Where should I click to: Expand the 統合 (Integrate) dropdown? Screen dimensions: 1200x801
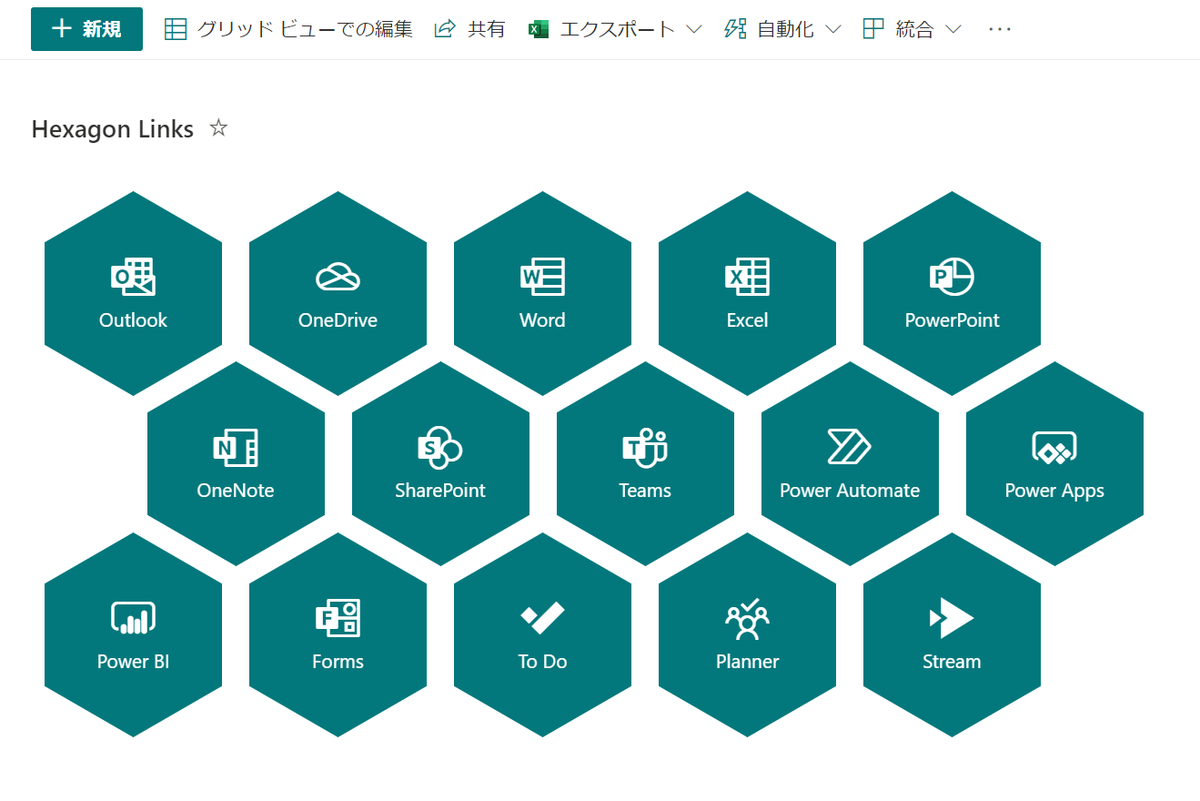click(x=912, y=29)
